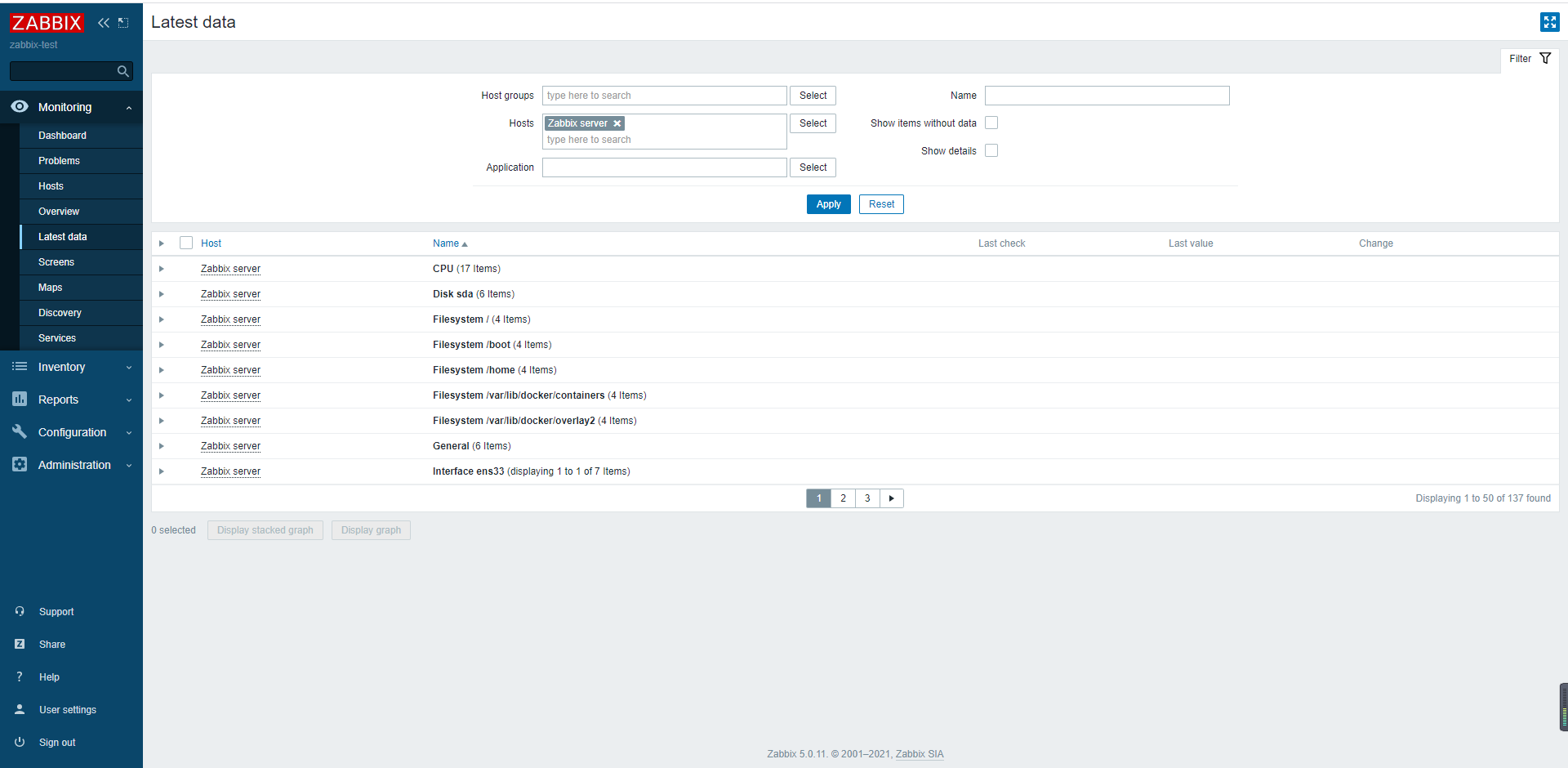Enable the Show details checkbox
Screen dimensions: 1568x768
click(991, 150)
